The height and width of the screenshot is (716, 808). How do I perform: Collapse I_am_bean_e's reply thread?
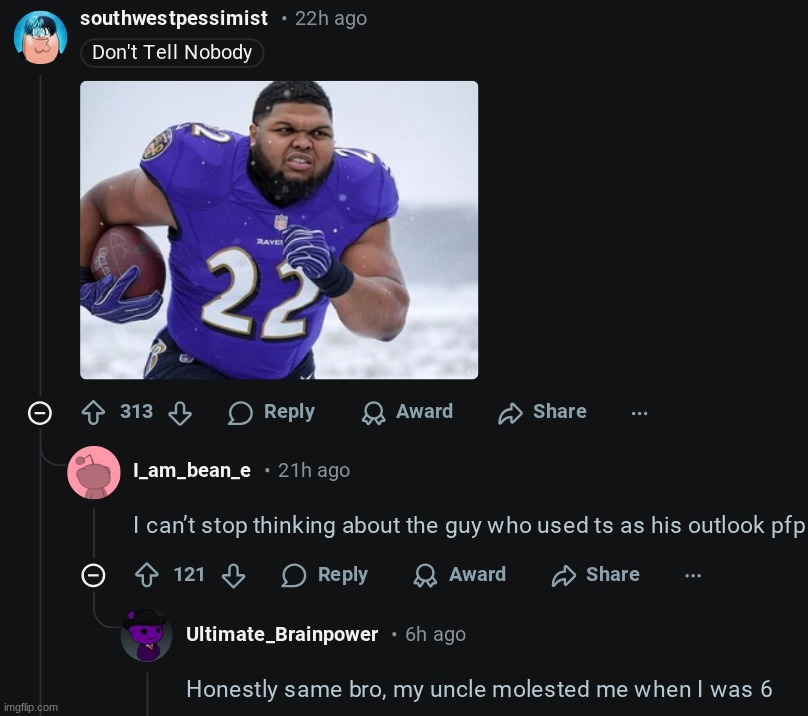(93, 575)
